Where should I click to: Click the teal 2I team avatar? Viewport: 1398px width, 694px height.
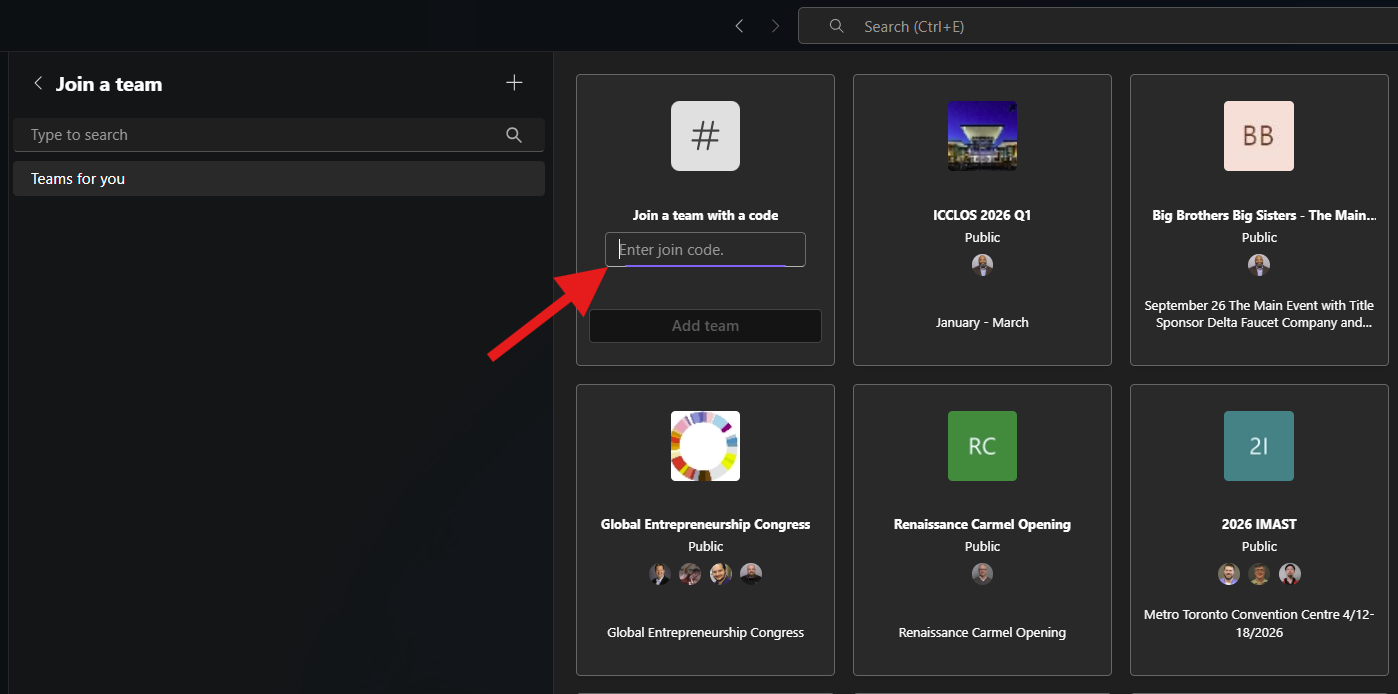(1258, 446)
